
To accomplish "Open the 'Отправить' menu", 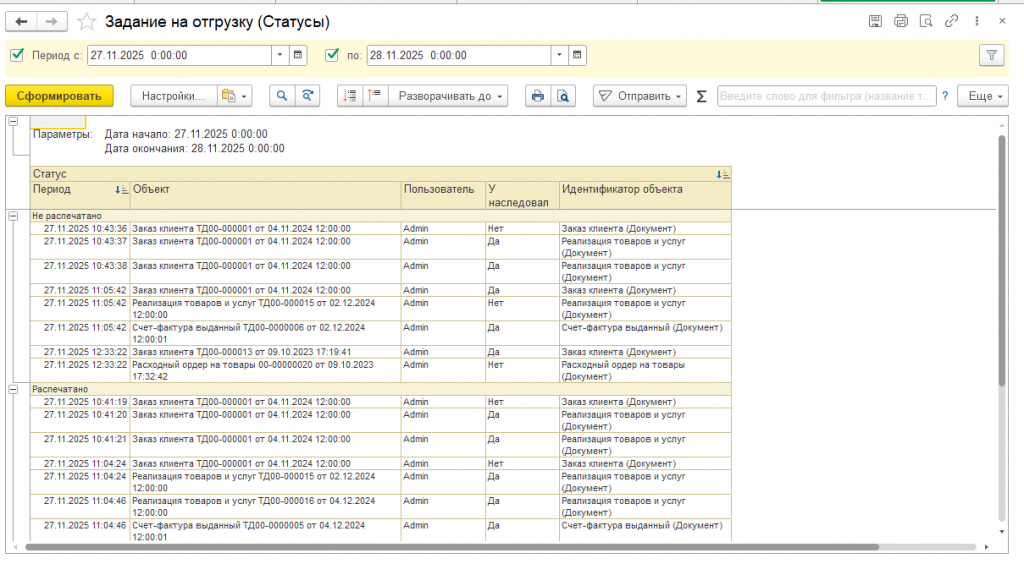I will click(639, 96).
